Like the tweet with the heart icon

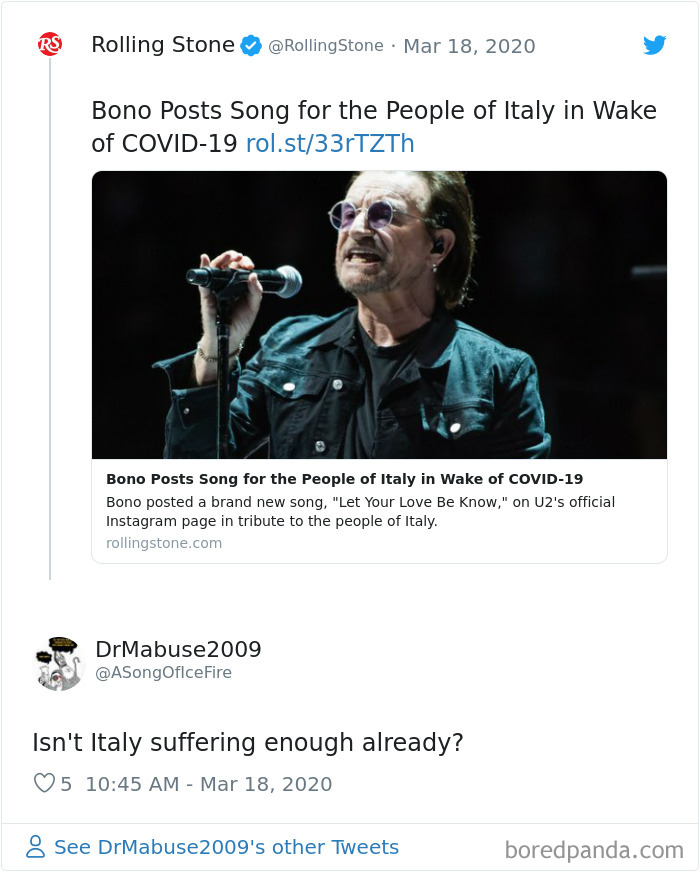point(44,784)
